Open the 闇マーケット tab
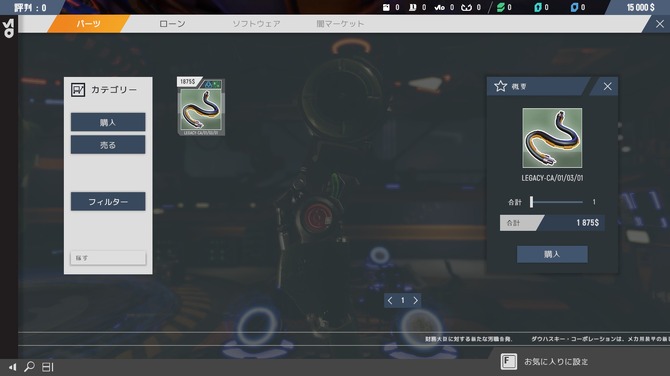This screenshot has width=670, height=376. pos(340,24)
